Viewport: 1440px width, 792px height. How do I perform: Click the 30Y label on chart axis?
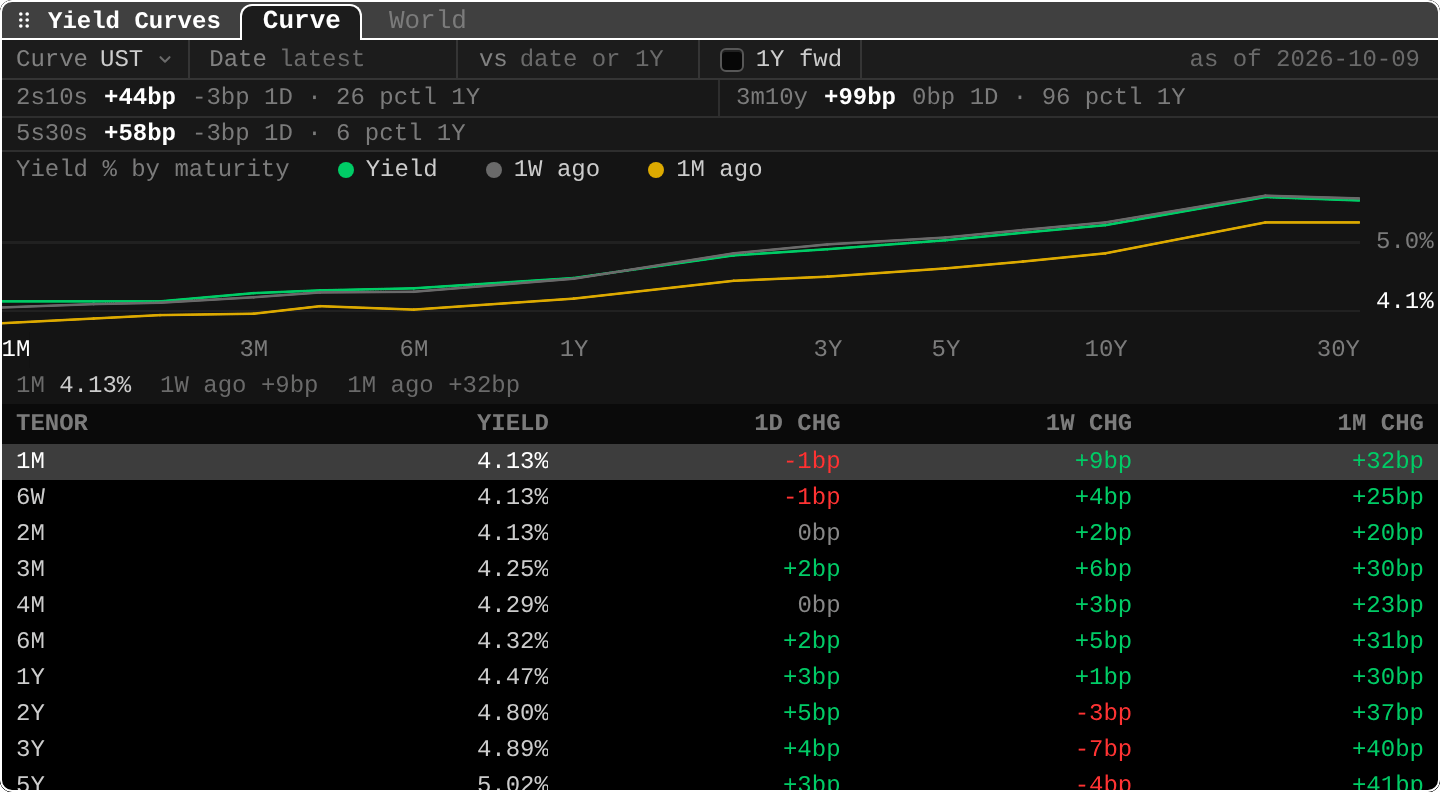coord(1338,349)
